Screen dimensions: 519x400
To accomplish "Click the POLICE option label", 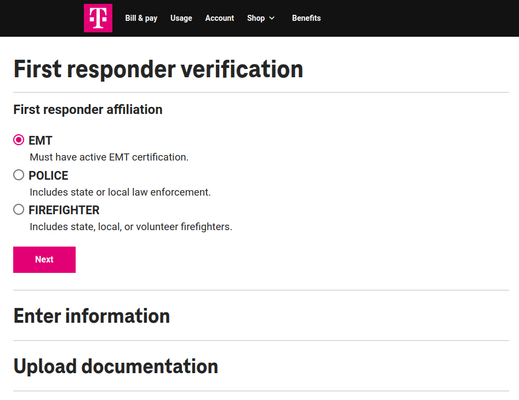I will [x=48, y=175].
